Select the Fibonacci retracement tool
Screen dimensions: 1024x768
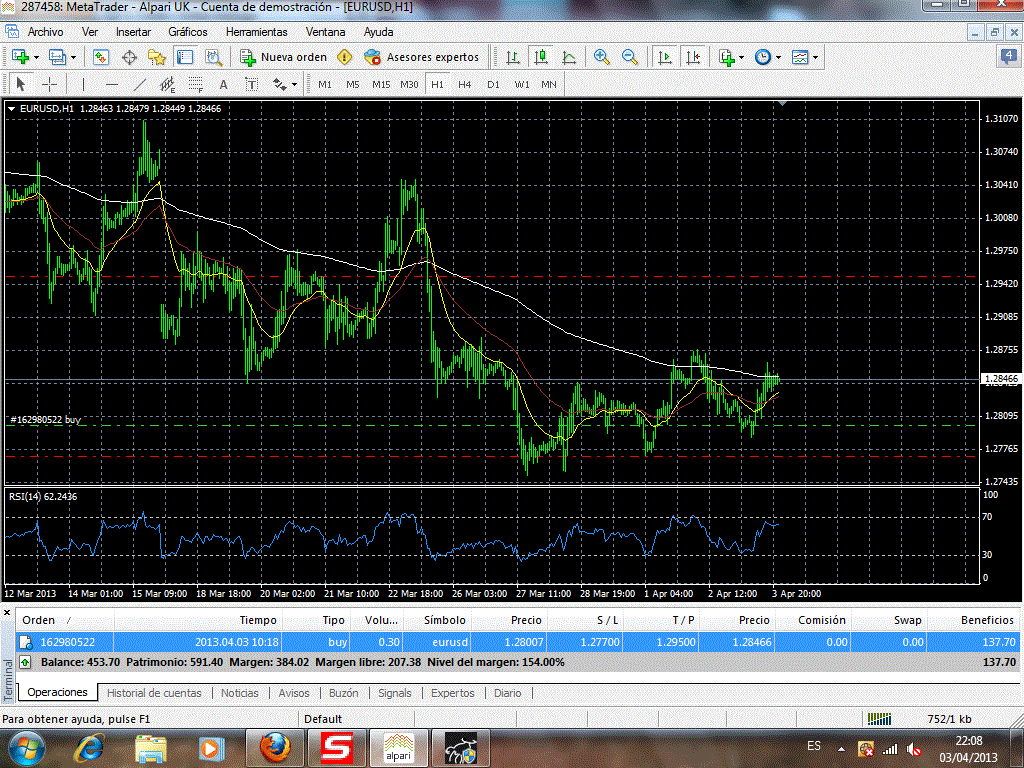click(x=196, y=84)
